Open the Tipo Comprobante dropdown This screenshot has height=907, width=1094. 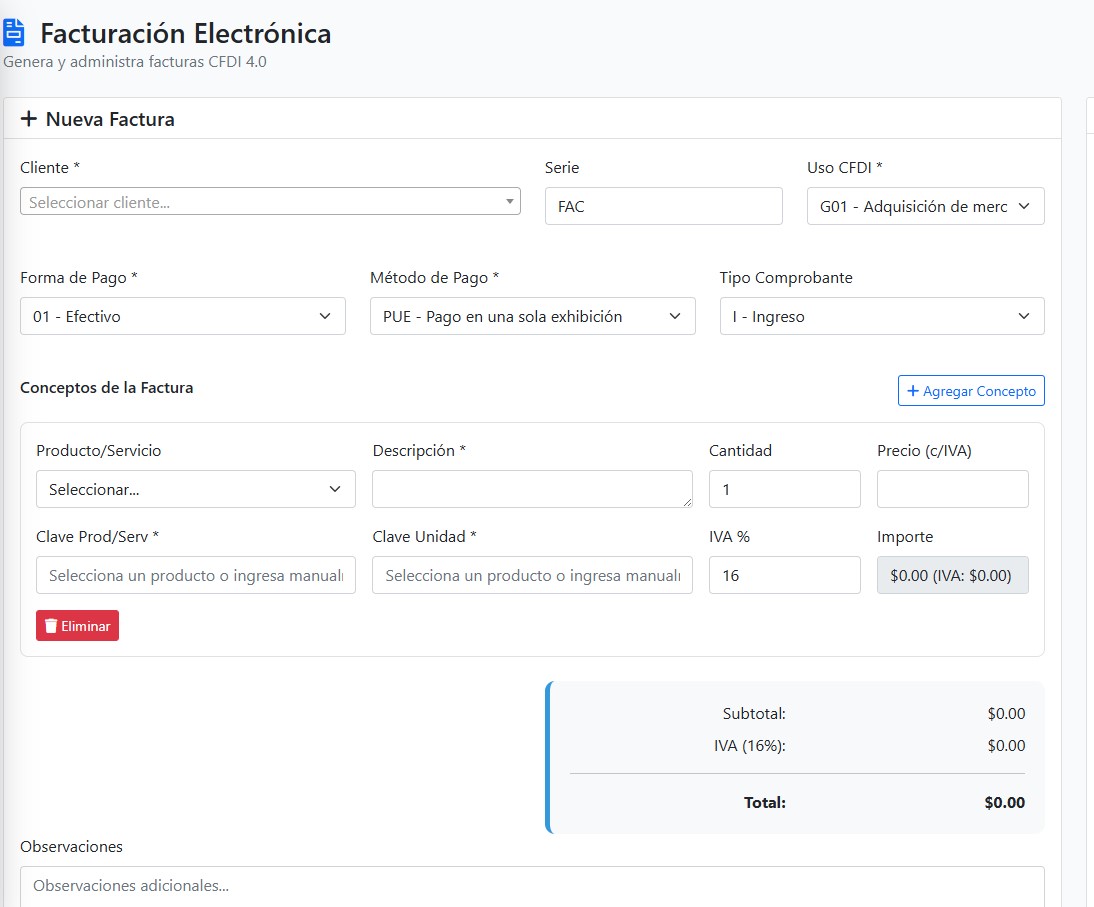coord(882,316)
